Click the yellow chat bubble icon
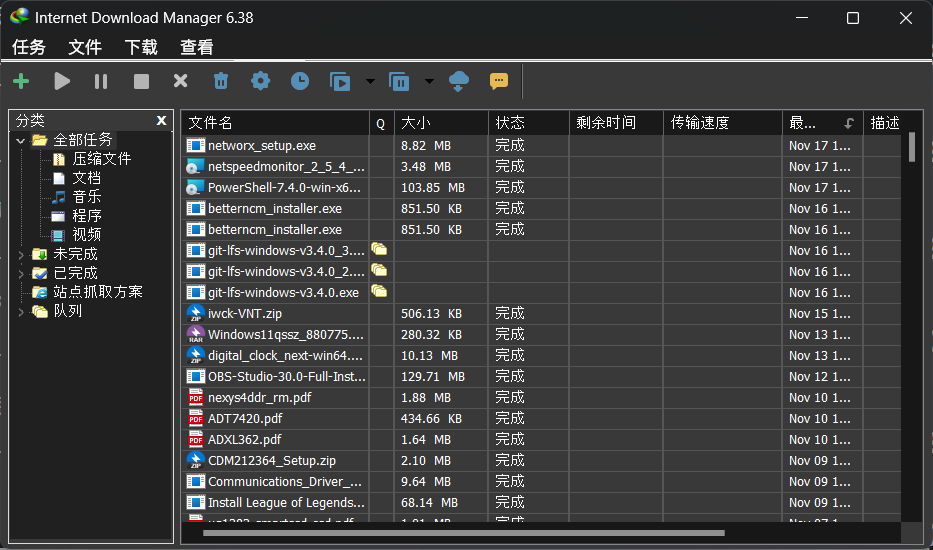 (499, 81)
